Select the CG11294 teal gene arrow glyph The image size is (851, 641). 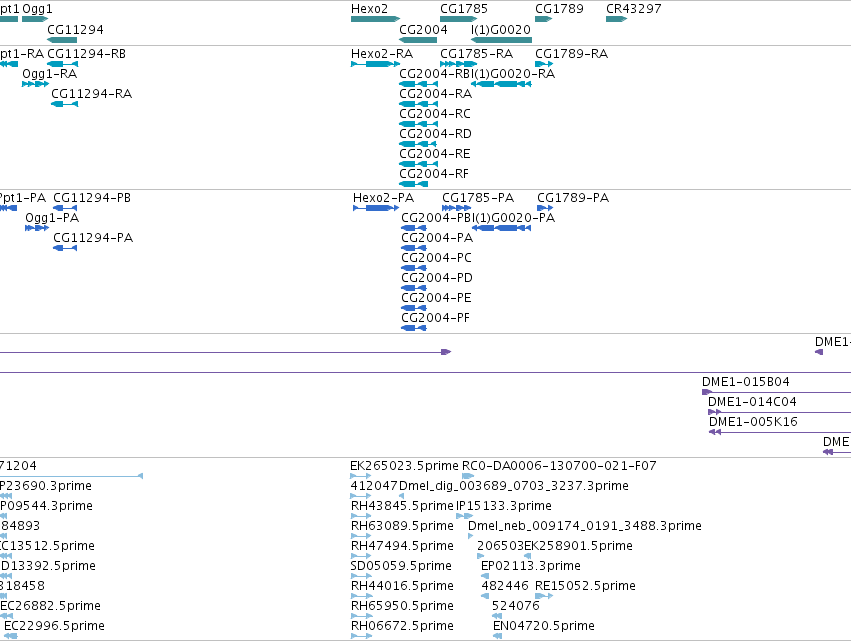62,40
